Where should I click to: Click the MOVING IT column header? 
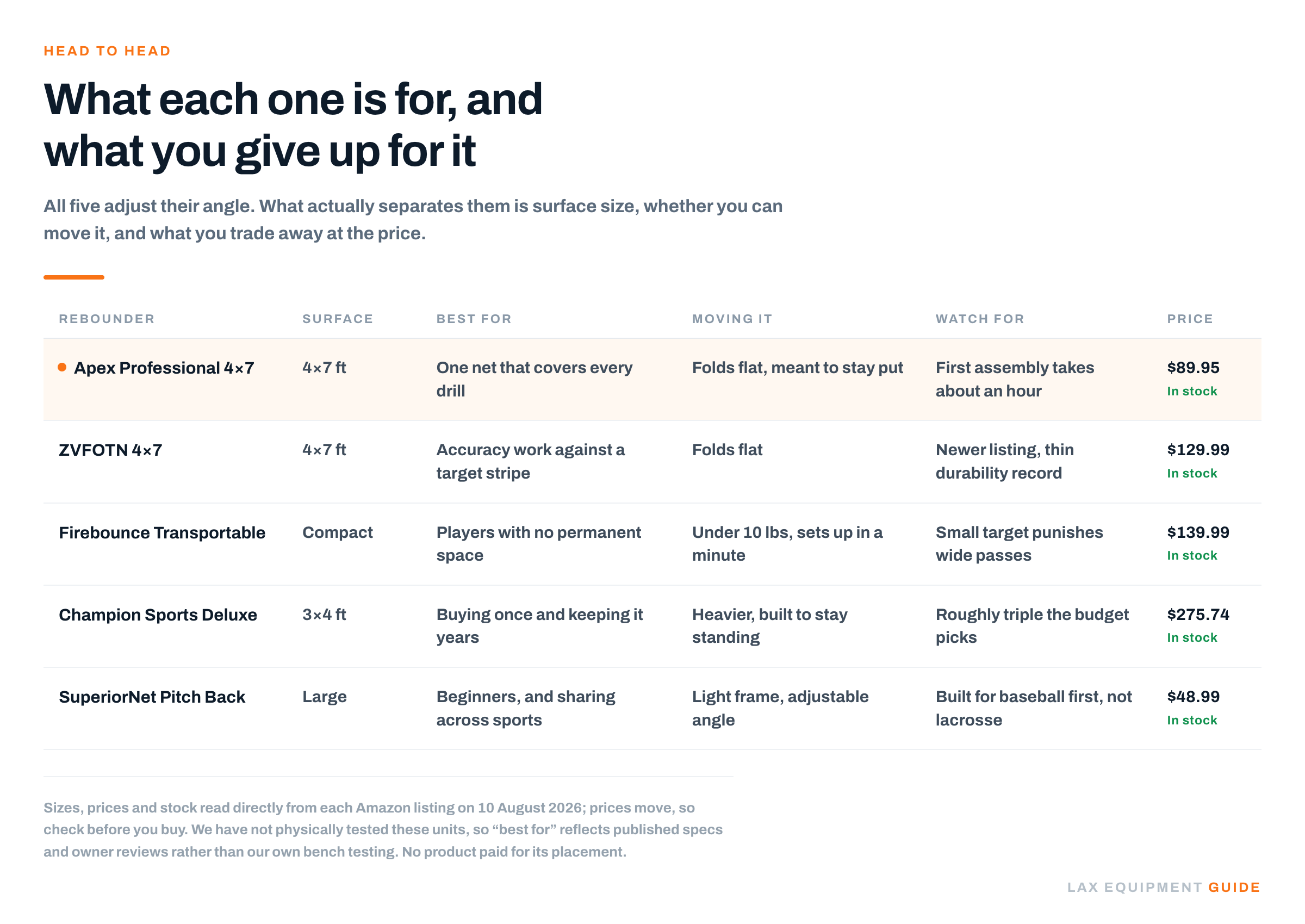(732, 319)
